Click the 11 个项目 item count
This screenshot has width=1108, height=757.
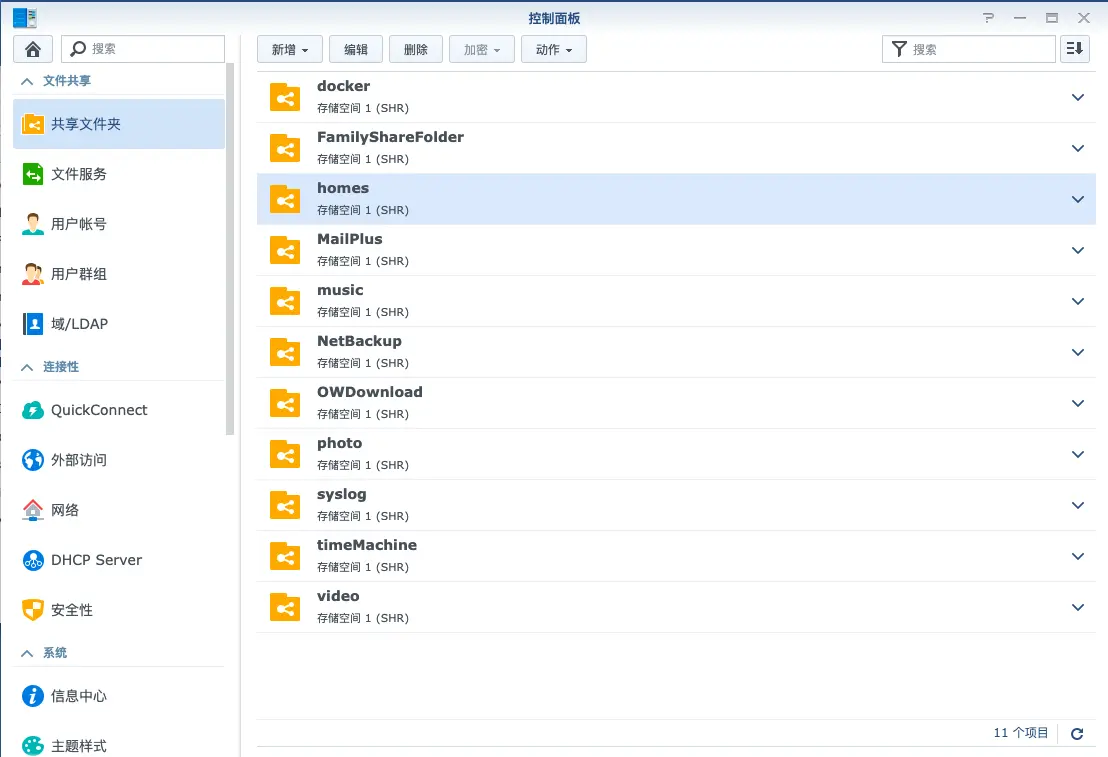point(1021,733)
